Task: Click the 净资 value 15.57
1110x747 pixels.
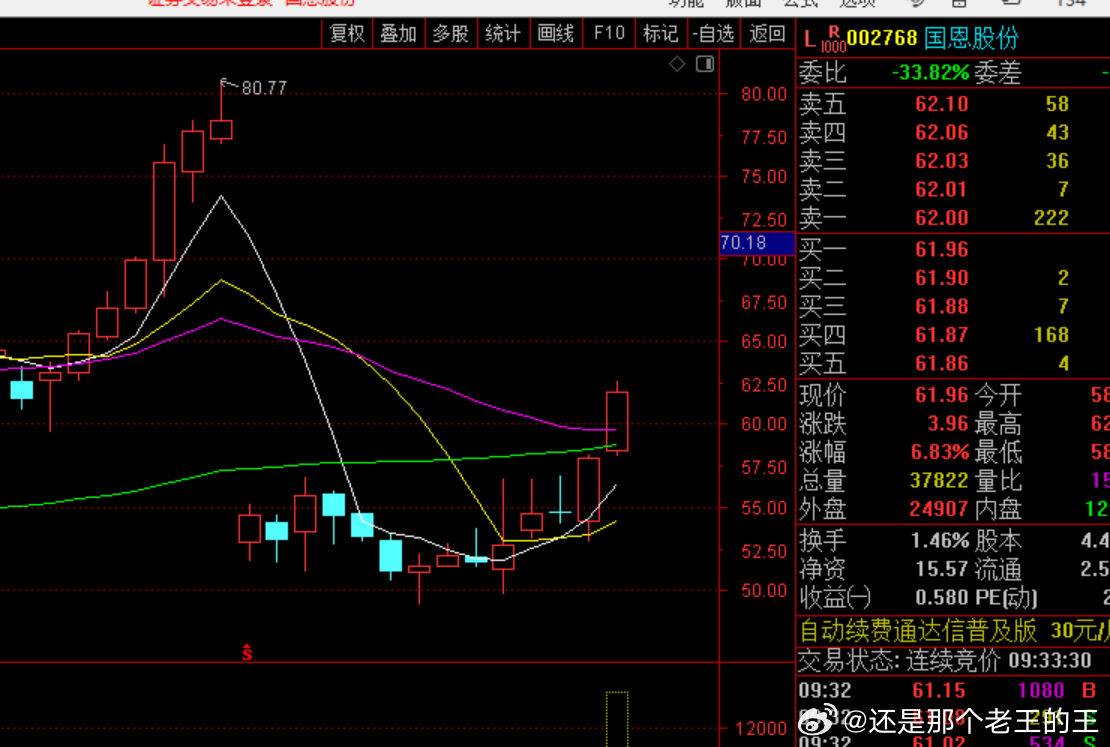Action: click(x=942, y=569)
